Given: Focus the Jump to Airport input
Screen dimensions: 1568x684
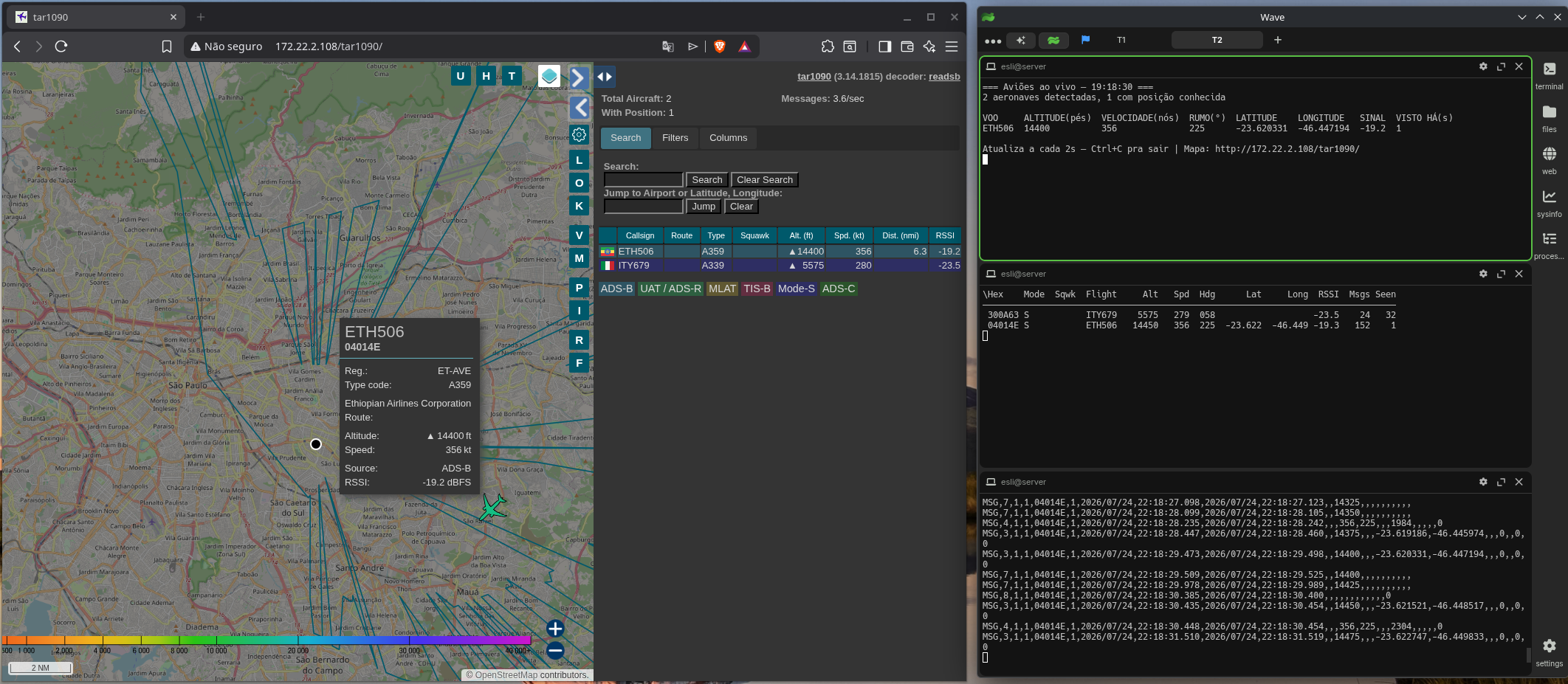Looking at the screenshot, I should coord(644,207).
